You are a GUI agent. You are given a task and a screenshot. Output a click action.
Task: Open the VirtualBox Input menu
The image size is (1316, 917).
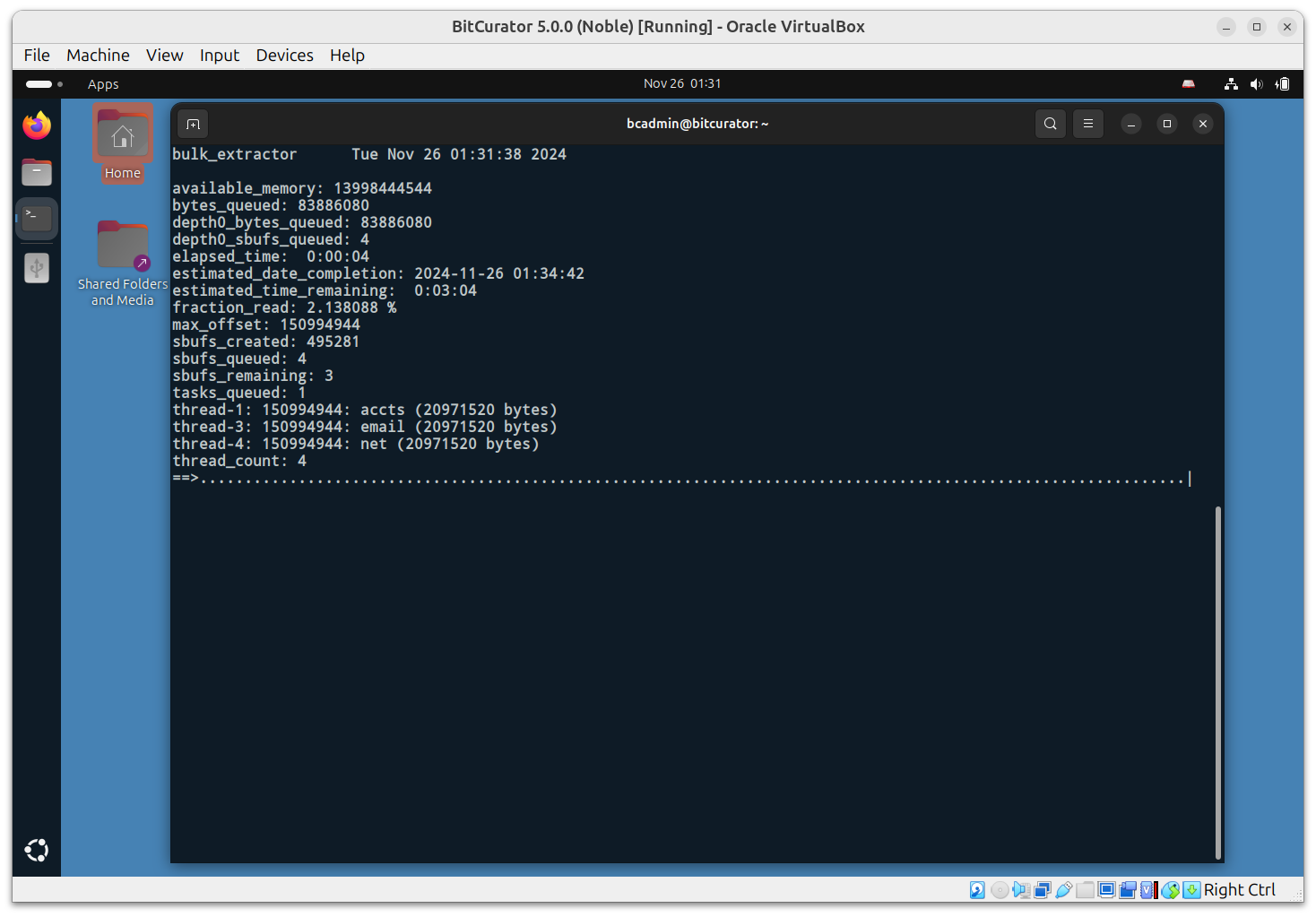click(220, 56)
